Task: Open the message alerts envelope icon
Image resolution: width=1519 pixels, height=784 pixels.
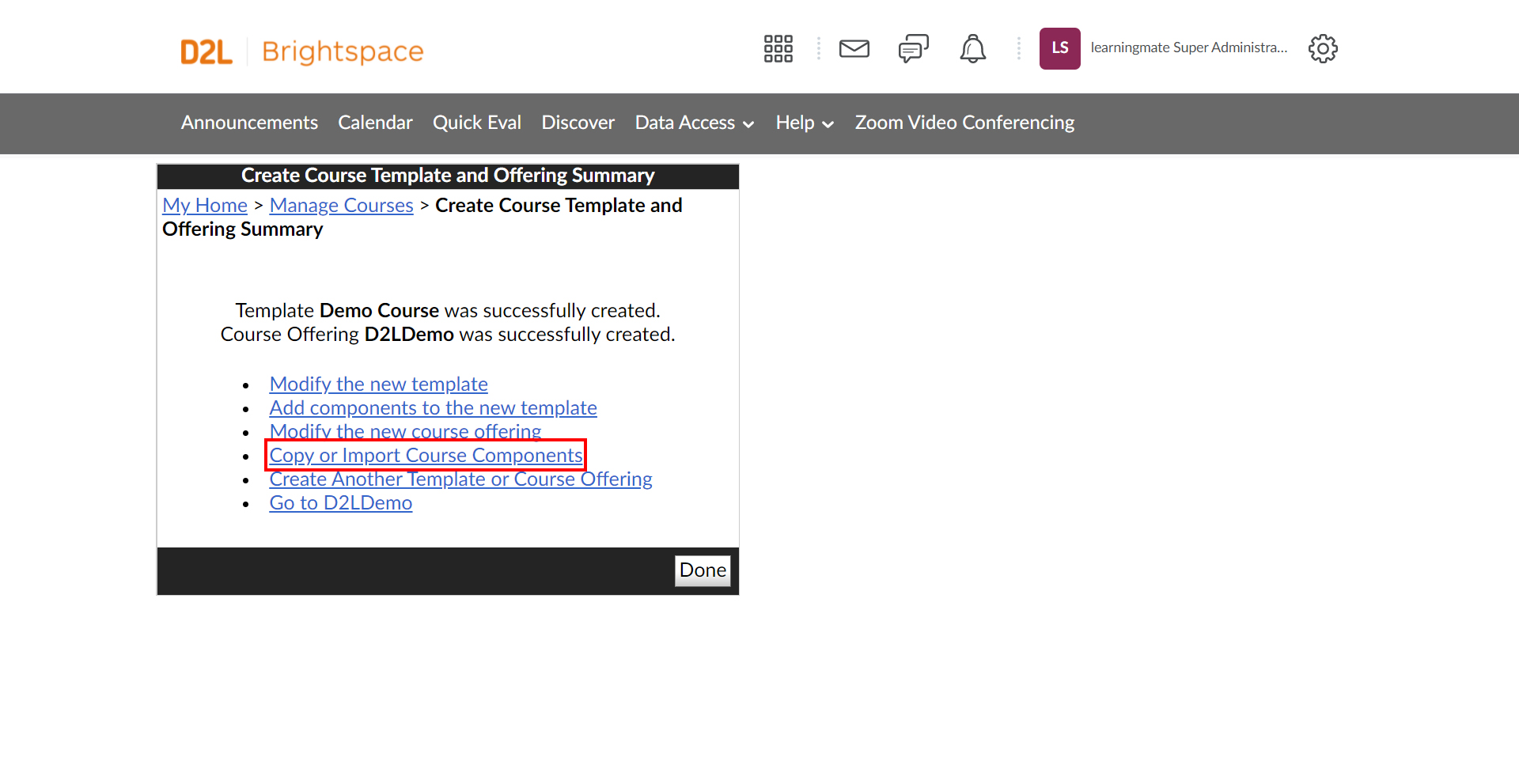Action: 854,48
